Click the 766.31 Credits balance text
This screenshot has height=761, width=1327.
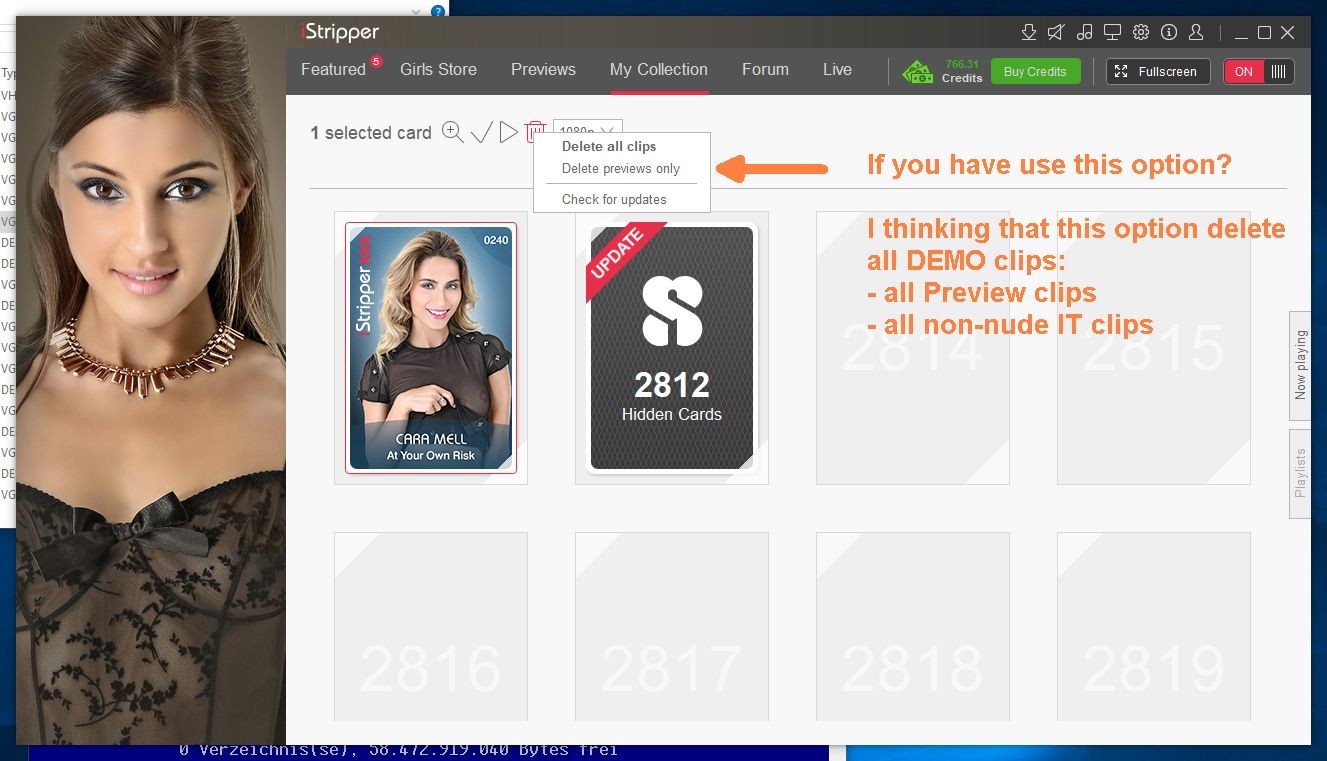click(962, 71)
